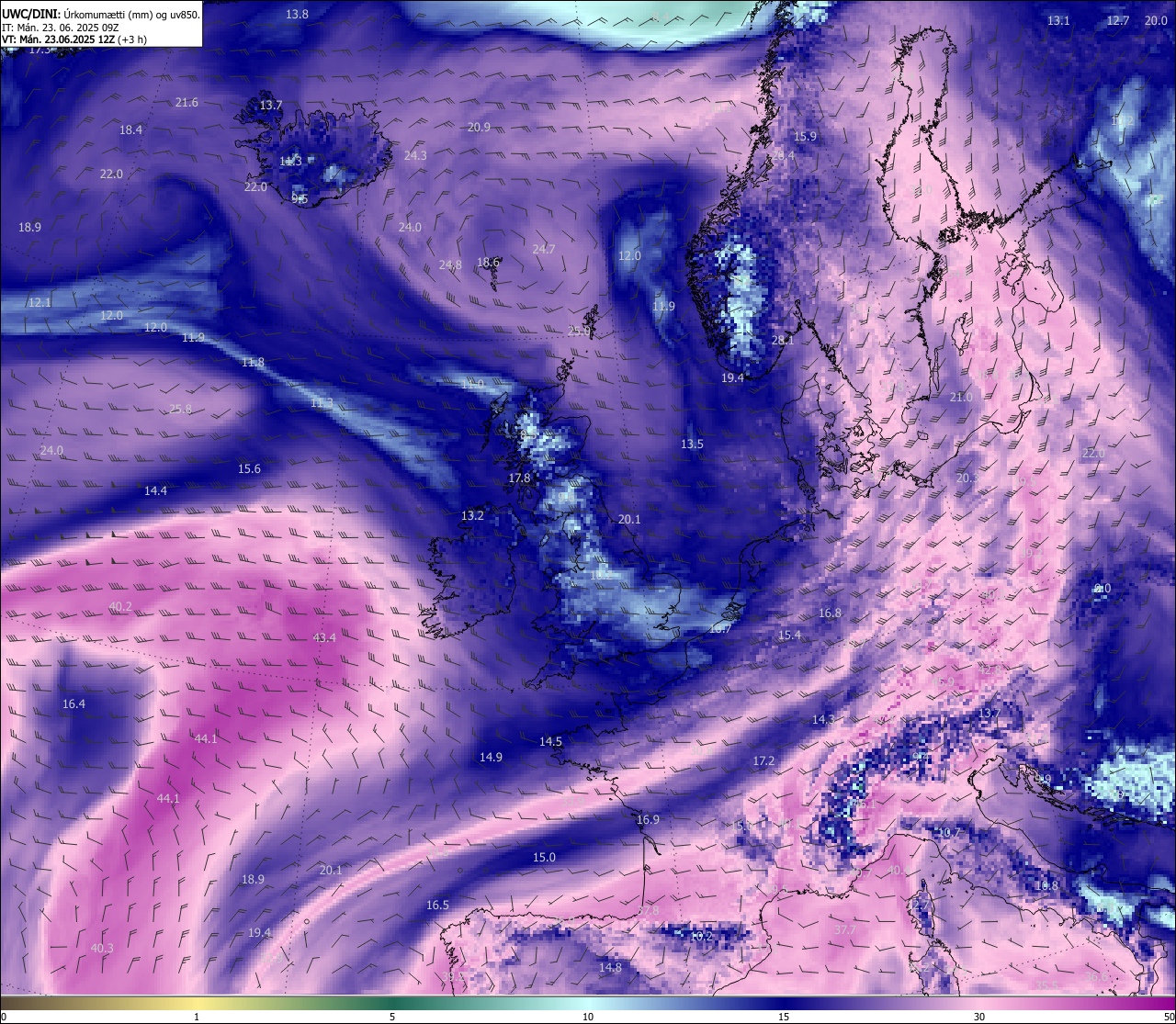Click the value 12.1 on the map
This screenshot has width=1176, height=1024.
(x=40, y=302)
